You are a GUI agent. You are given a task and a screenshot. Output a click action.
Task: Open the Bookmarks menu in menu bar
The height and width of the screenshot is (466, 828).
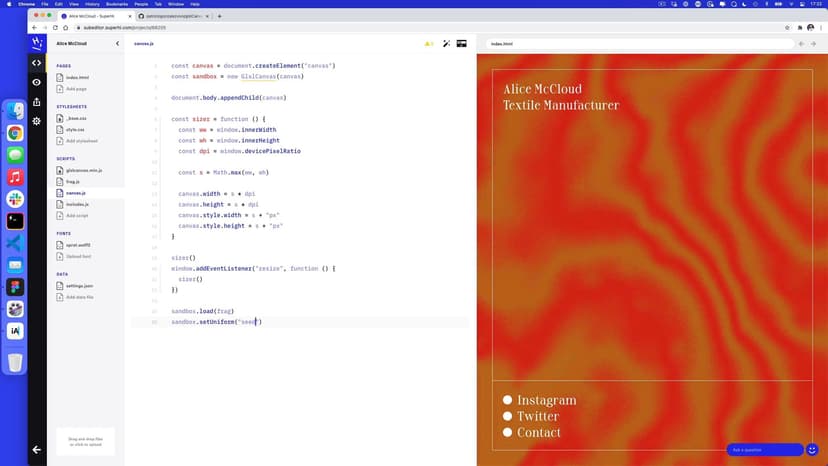click(x=117, y=4)
